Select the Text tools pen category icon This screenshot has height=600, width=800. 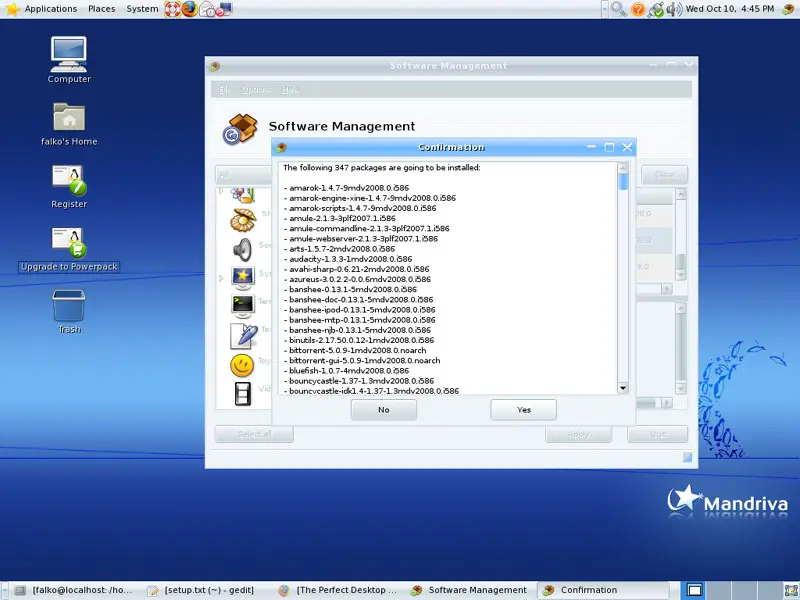243,335
